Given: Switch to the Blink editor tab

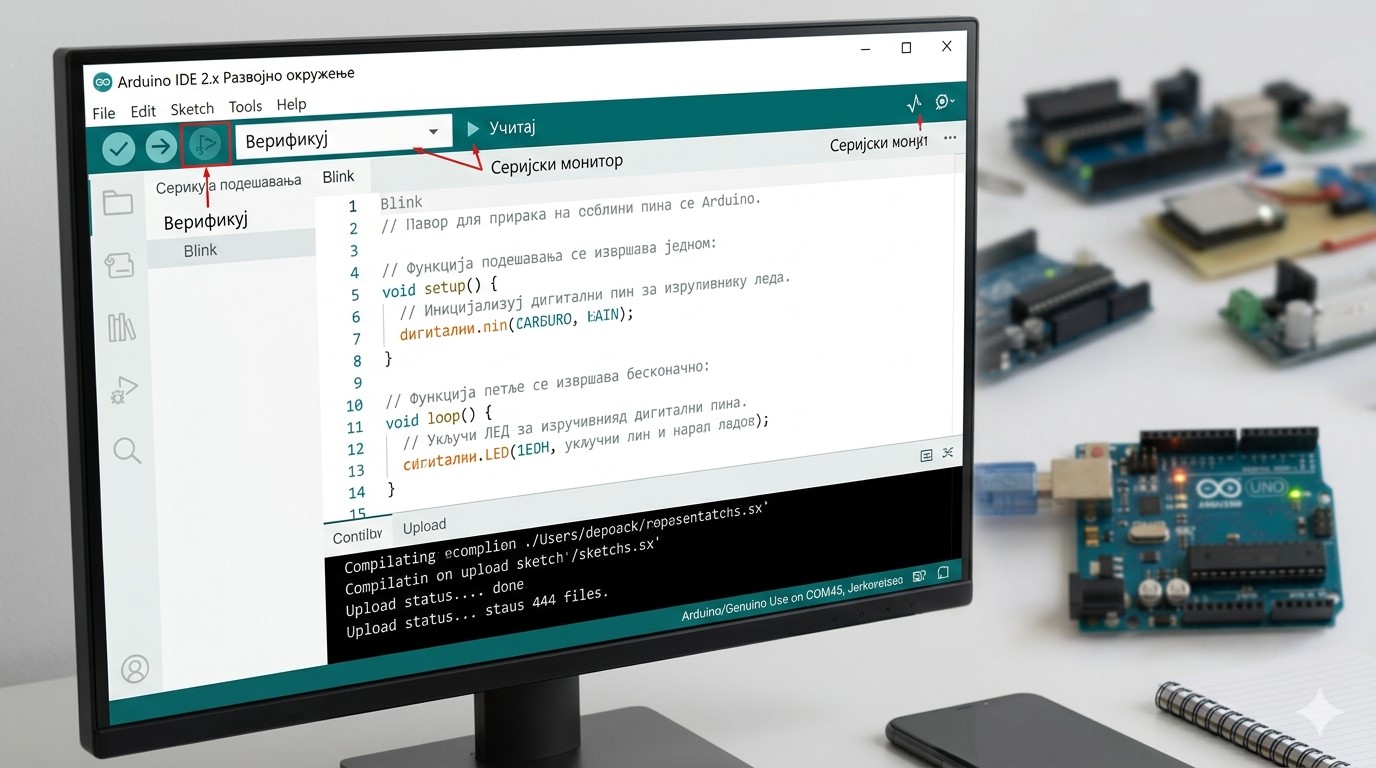Looking at the screenshot, I should pyautogui.click(x=338, y=176).
